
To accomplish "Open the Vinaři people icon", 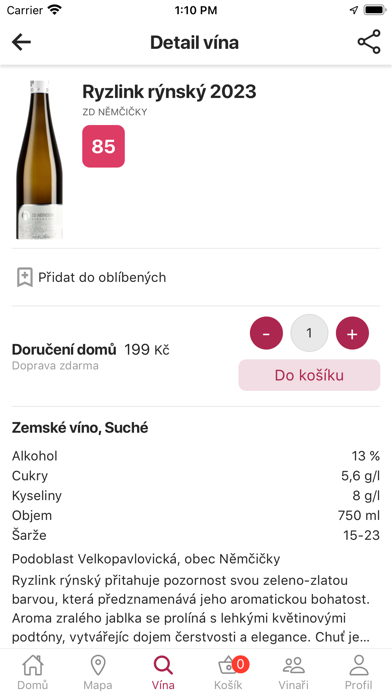I will [293, 666].
